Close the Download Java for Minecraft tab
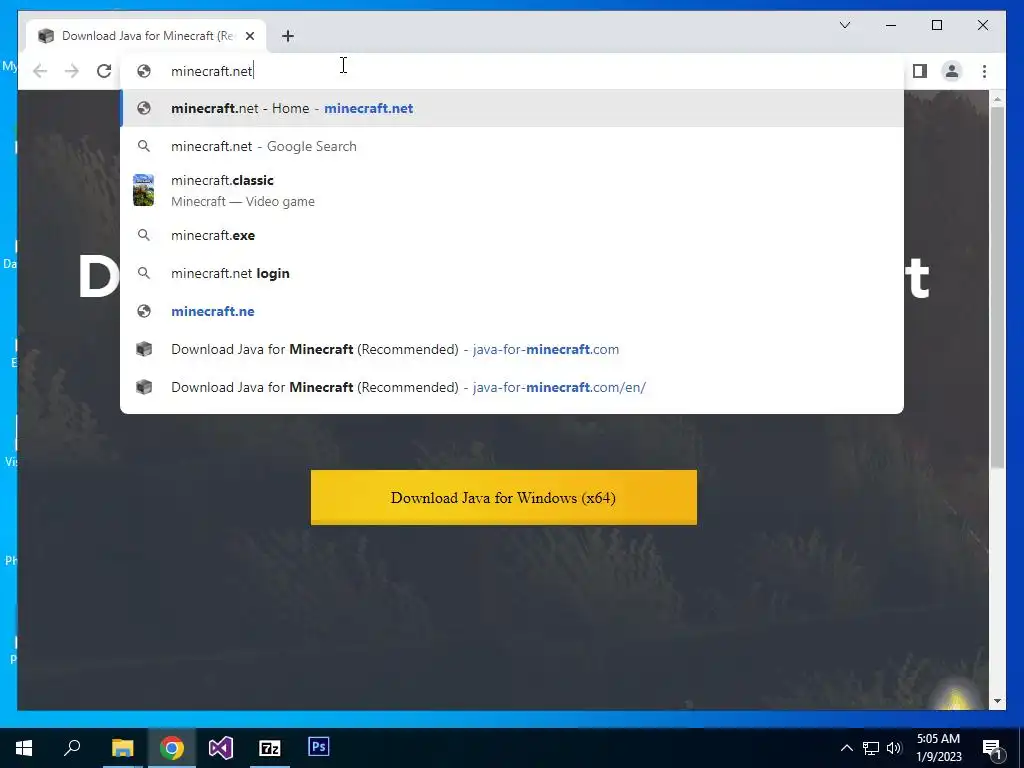 249,36
